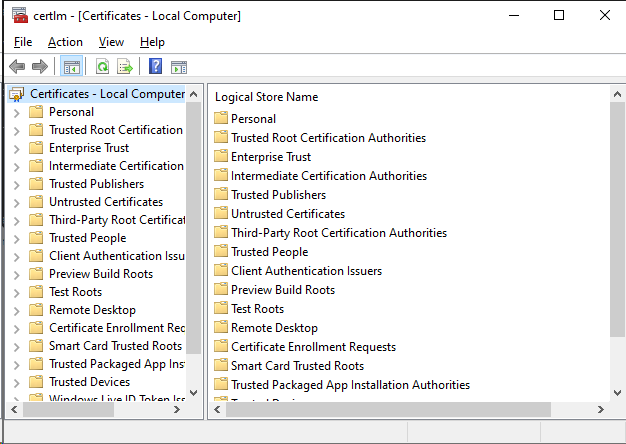Screen dimensions: 626x444
Task: Select Trusted People in the left tree
Action: [87, 238]
